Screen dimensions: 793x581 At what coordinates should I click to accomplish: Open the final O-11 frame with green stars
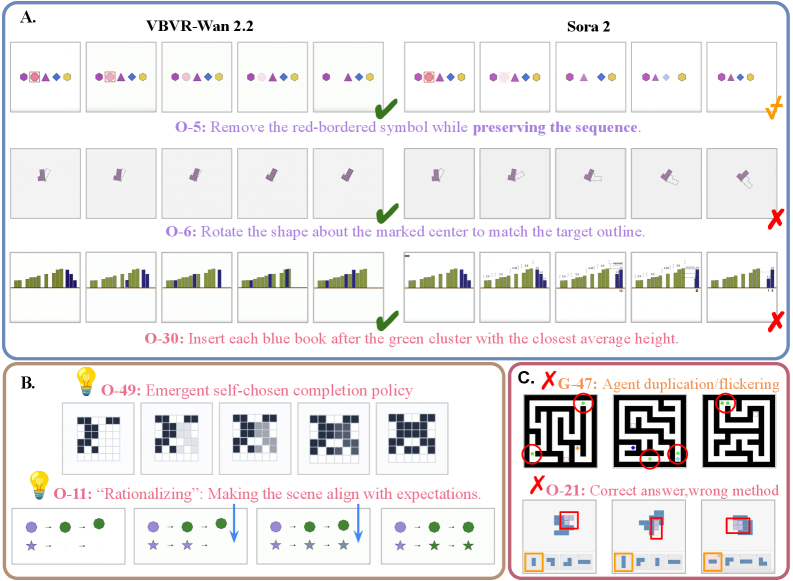tap(437, 536)
